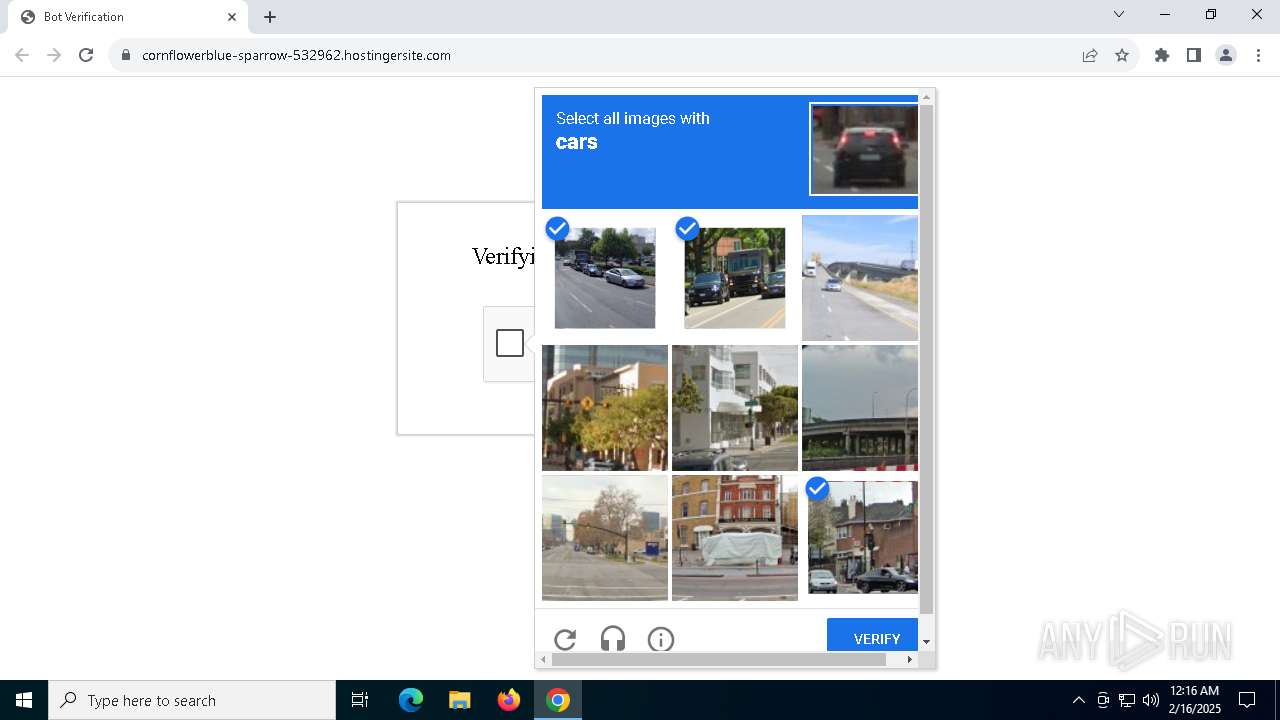Screen dimensions: 1280x720
Task: Open Chrome three-dot menu
Action: (1258, 55)
